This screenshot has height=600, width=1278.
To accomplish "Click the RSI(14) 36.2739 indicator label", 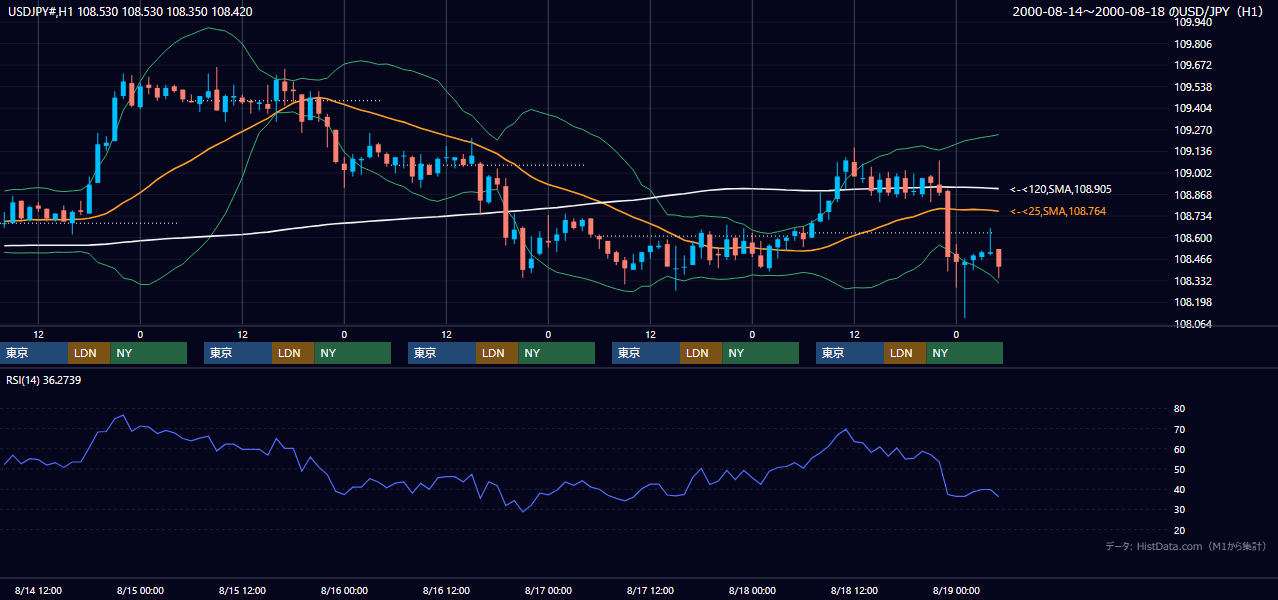I will pos(44,380).
